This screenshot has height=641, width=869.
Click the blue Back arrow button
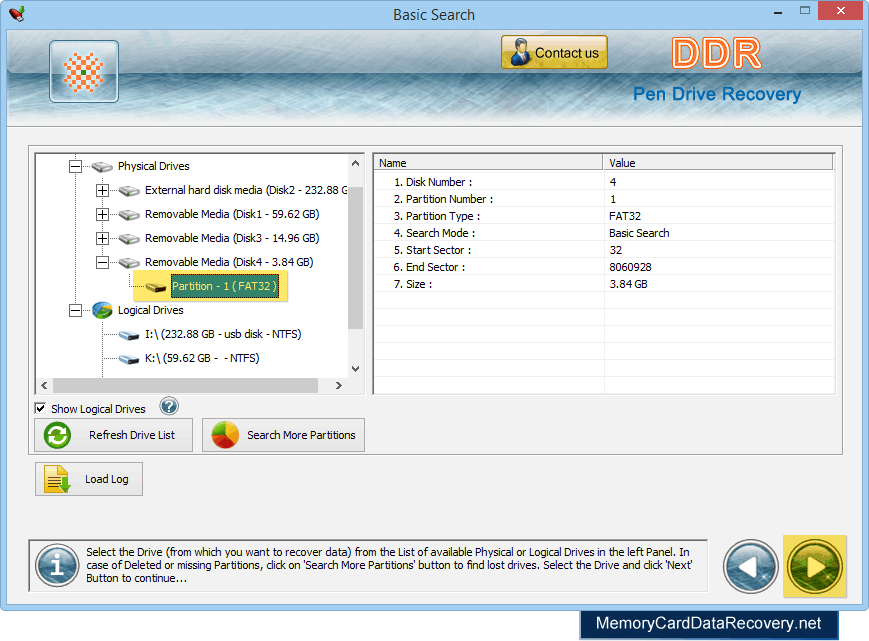[x=751, y=567]
